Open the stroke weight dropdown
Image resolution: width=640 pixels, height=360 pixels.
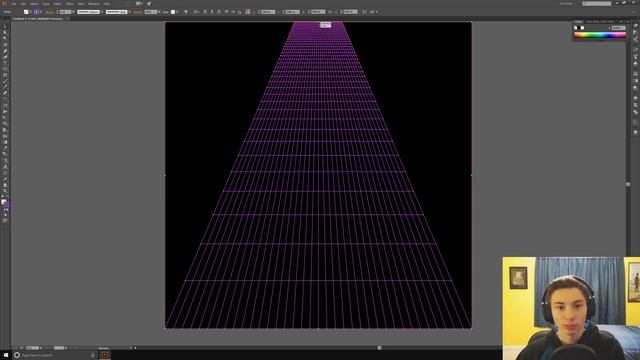73,12
